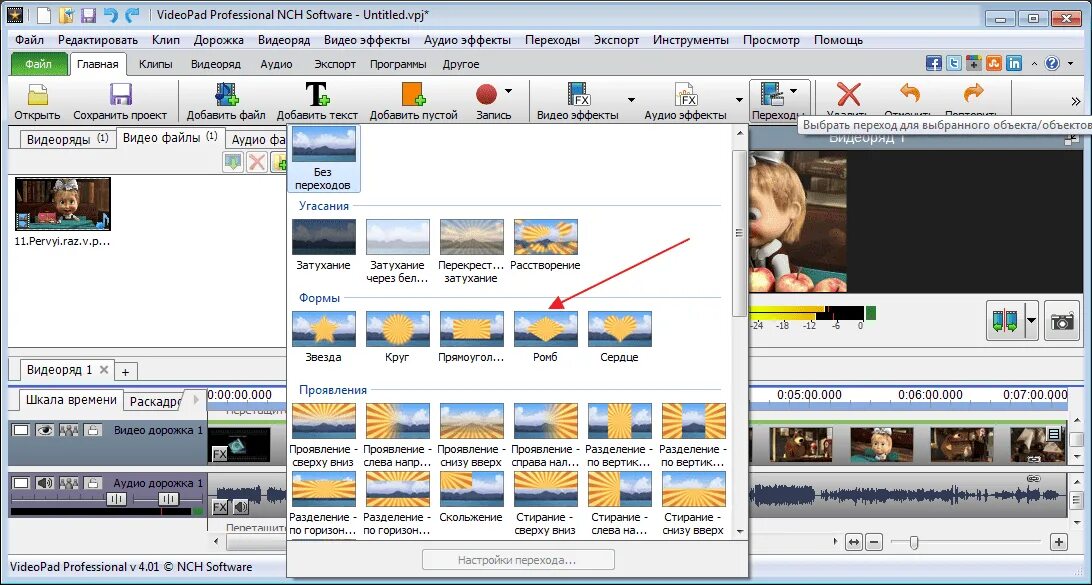Expand the toolbar overflow chevron
The width and height of the screenshot is (1092, 585).
click(1077, 101)
